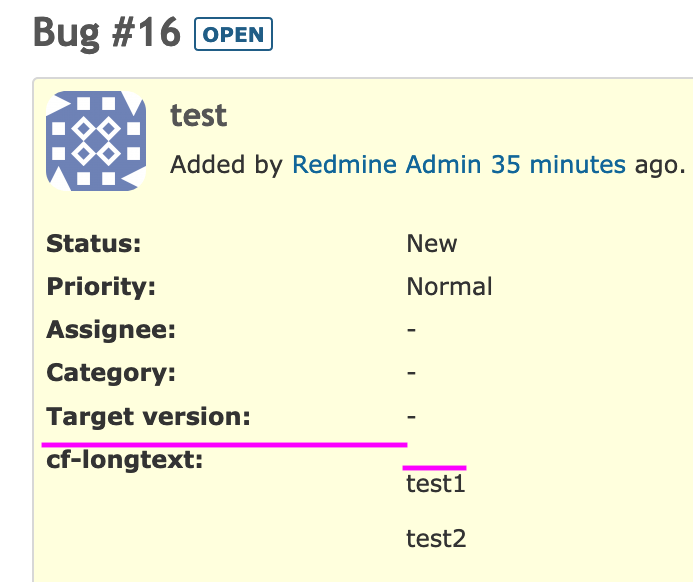
Task: Click the Priority field label
Action: pos(102,287)
